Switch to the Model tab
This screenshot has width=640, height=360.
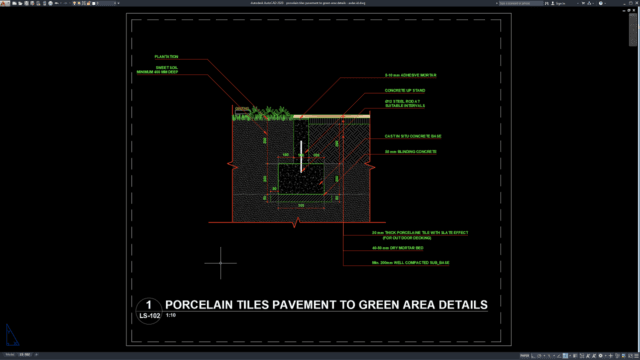tap(10, 355)
